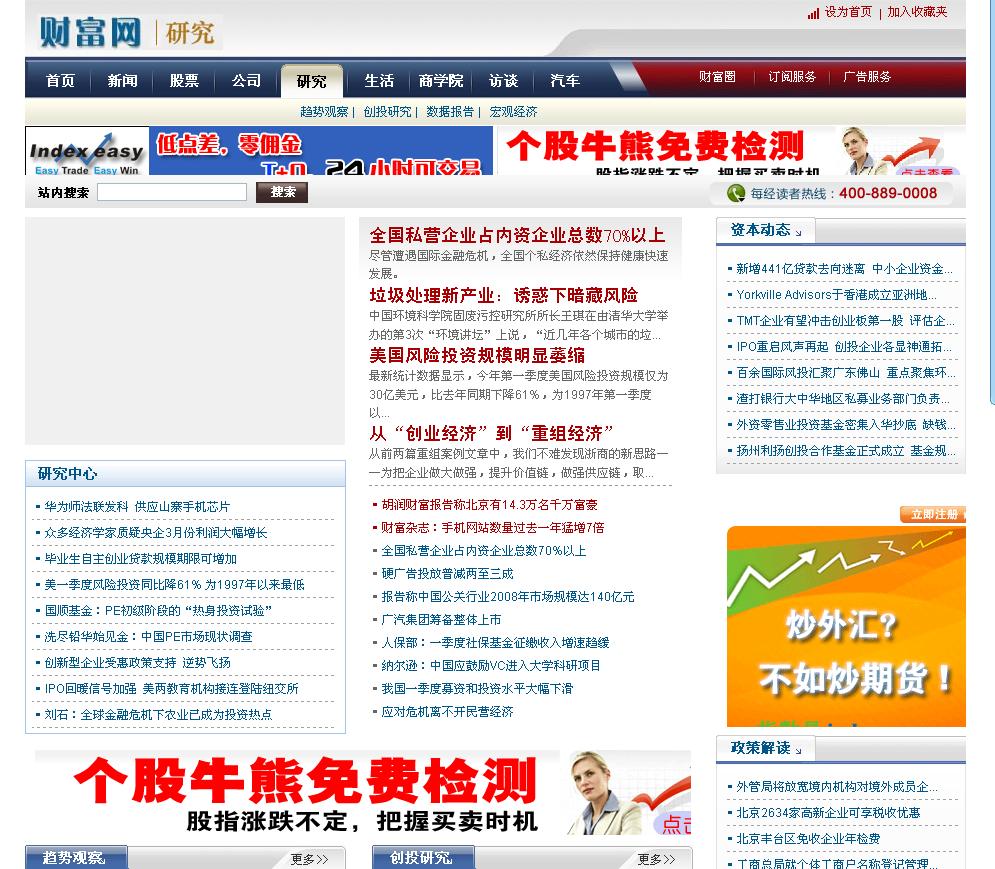Click the arrow icon next to 政策解读

point(798,751)
